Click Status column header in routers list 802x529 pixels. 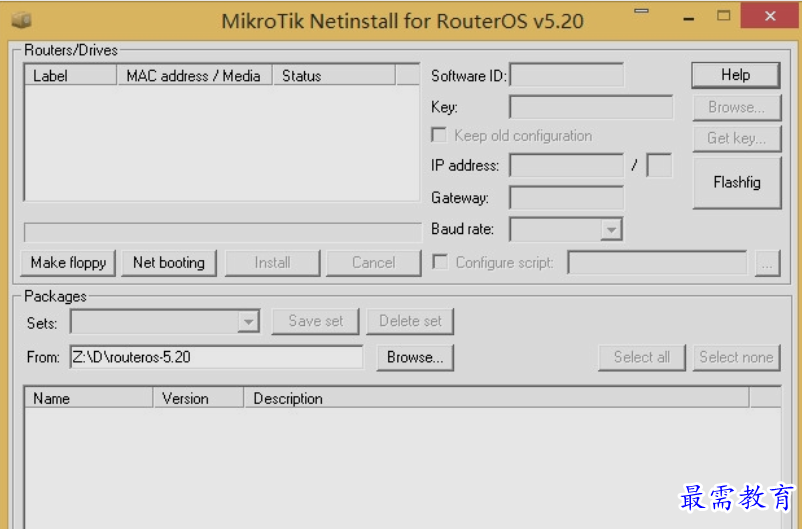[333, 76]
